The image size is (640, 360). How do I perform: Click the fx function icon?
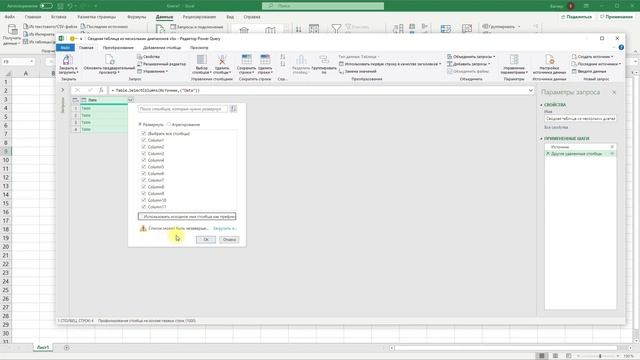point(101,90)
